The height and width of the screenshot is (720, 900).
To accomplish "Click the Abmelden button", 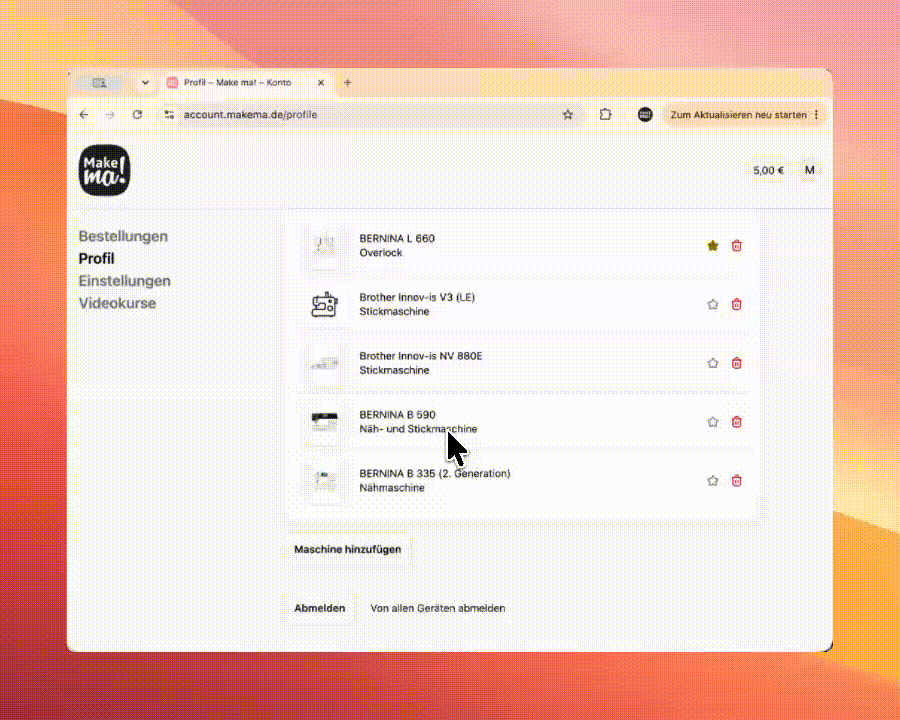I will pos(320,608).
